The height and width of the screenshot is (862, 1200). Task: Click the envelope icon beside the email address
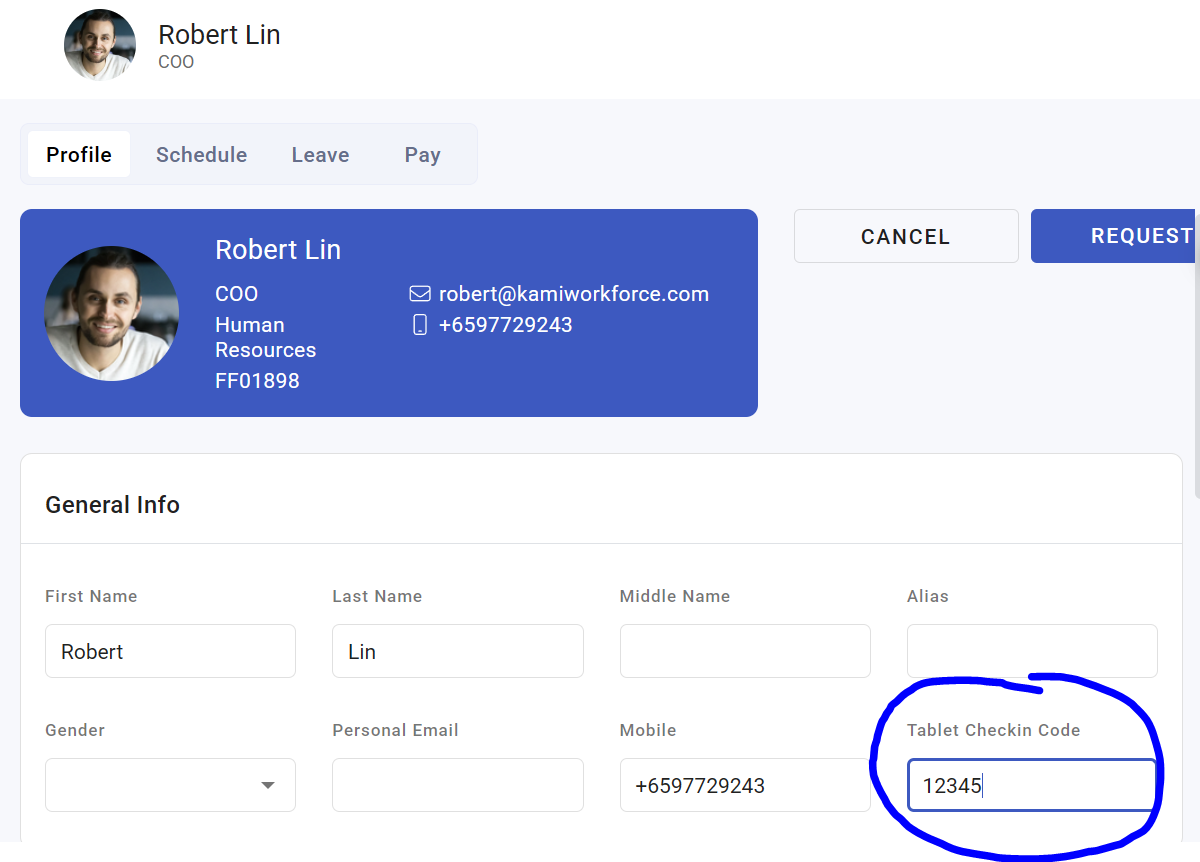(x=420, y=294)
